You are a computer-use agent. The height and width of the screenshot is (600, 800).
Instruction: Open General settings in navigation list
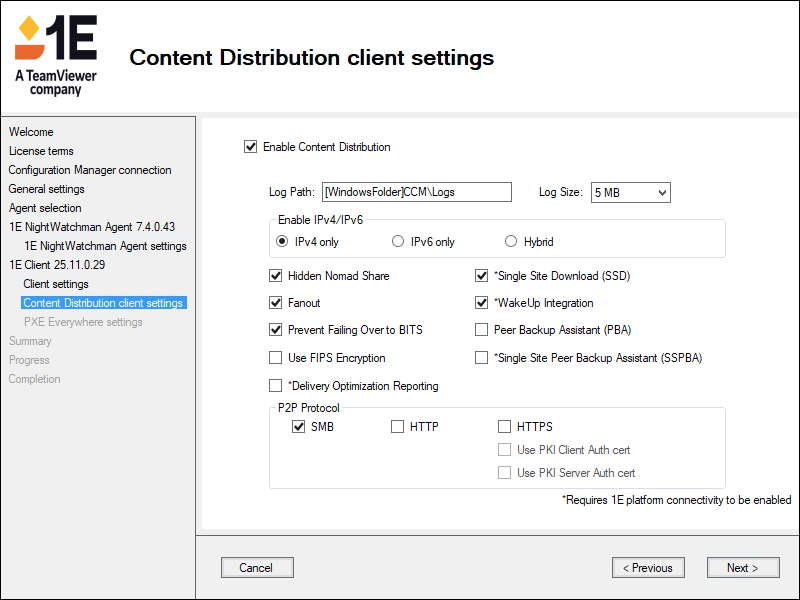click(x=47, y=189)
